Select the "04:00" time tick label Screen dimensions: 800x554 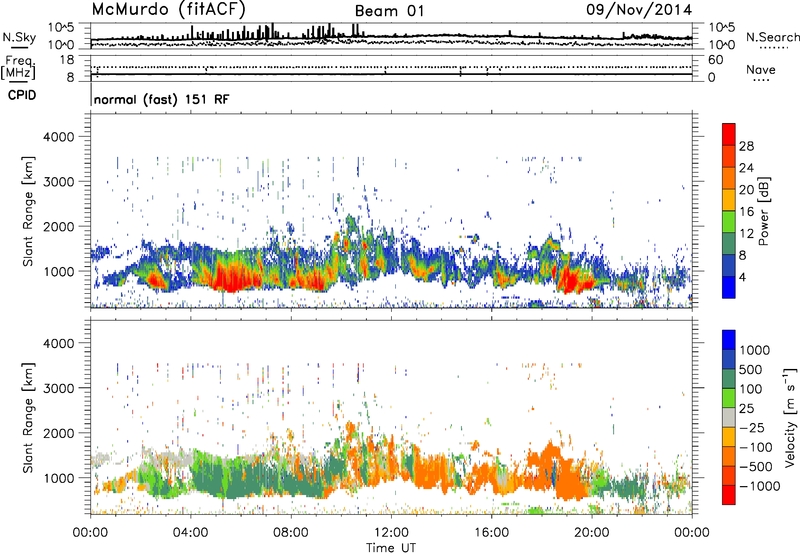191,533
